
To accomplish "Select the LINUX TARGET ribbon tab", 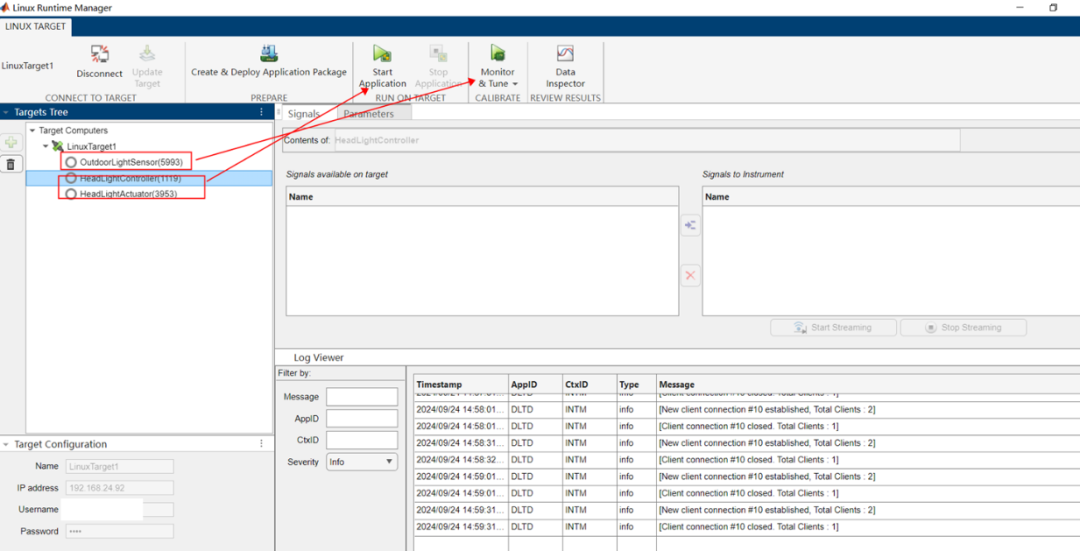I will coord(35,26).
